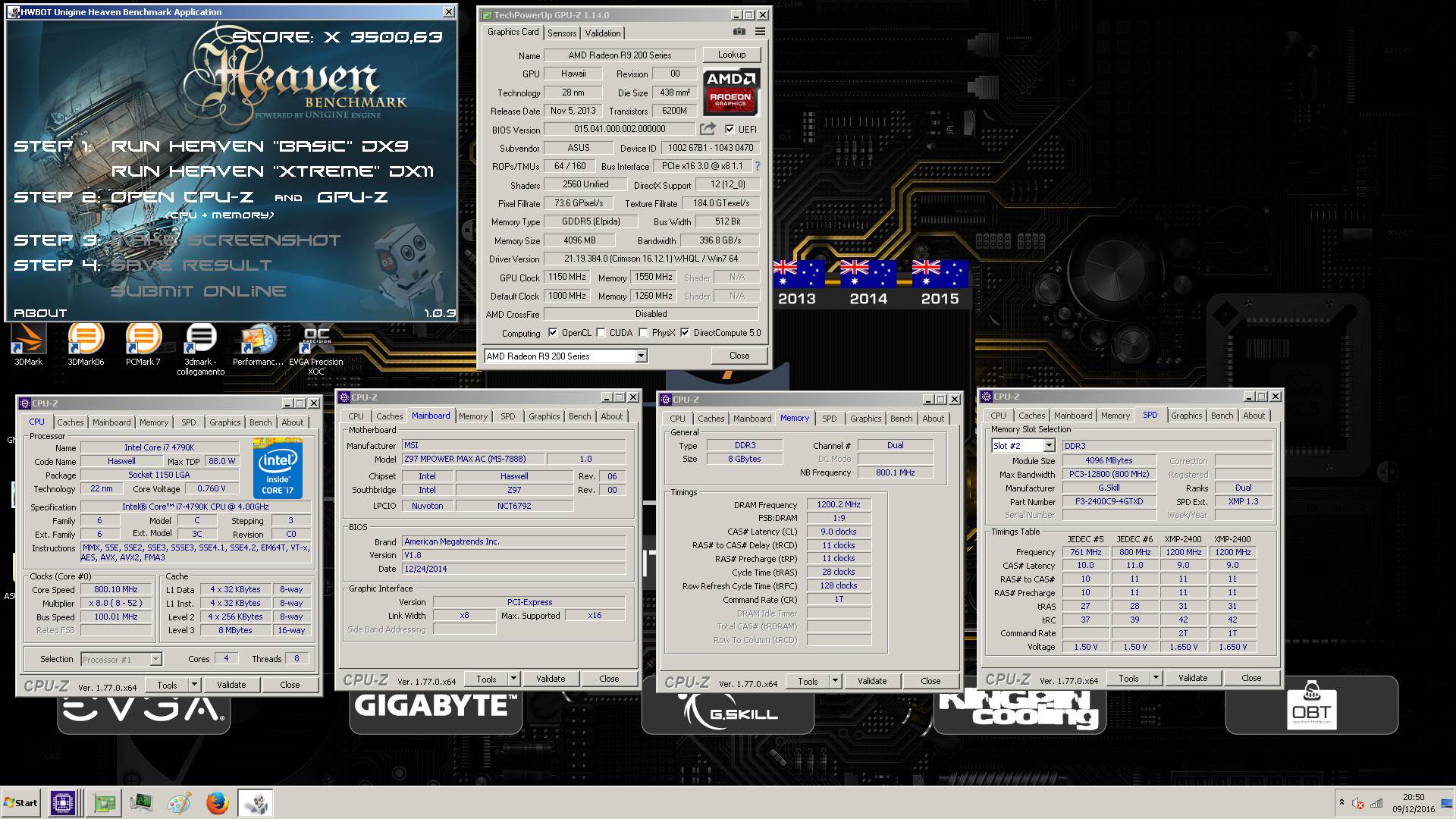Toggle the DirectCompute 5.0 checkbox
Screen dimensions: 1456x819
coord(685,333)
